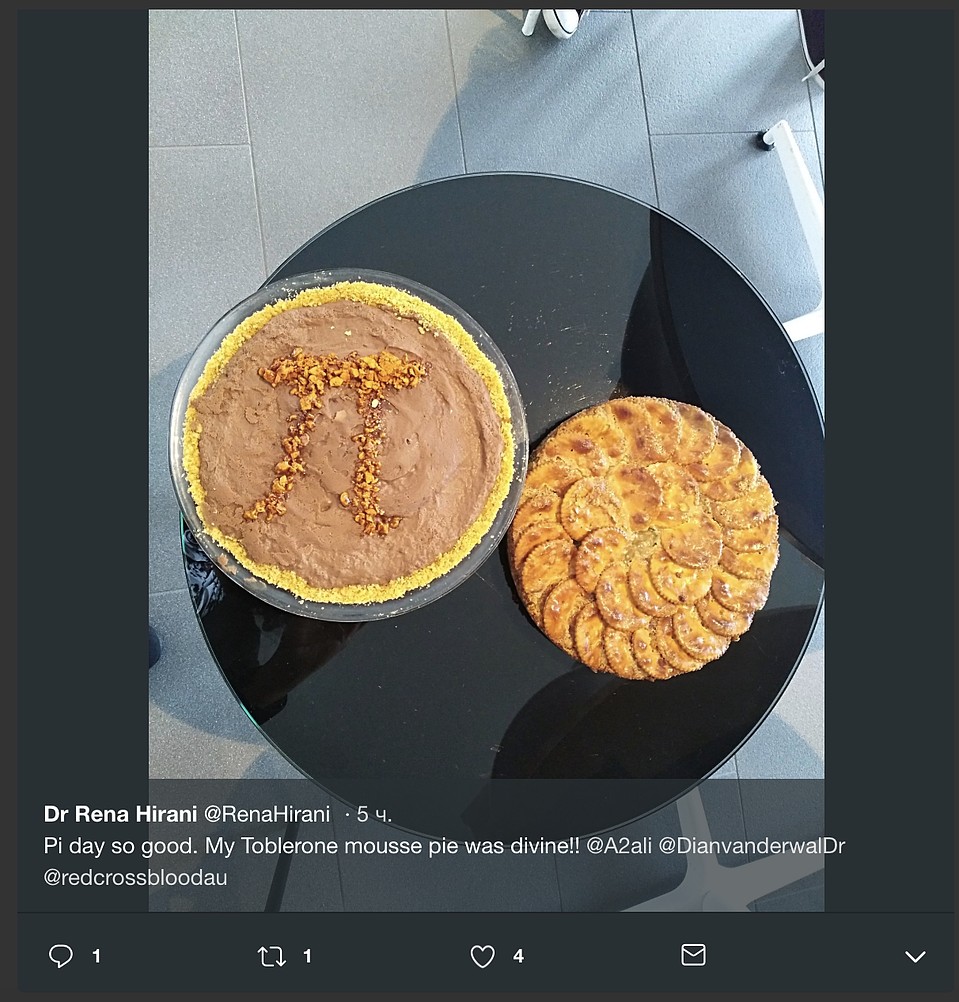Screen dimensions: 959x1002
Task: Open the @RenaHirani handle link
Action: [x=267, y=814]
